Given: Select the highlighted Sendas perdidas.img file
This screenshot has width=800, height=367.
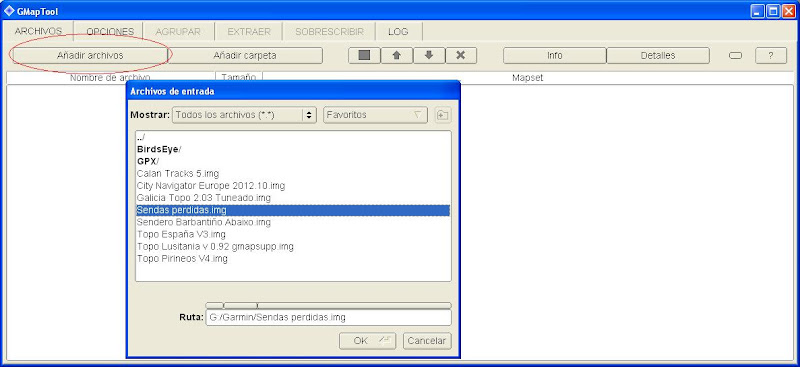Looking at the screenshot, I should (293, 210).
